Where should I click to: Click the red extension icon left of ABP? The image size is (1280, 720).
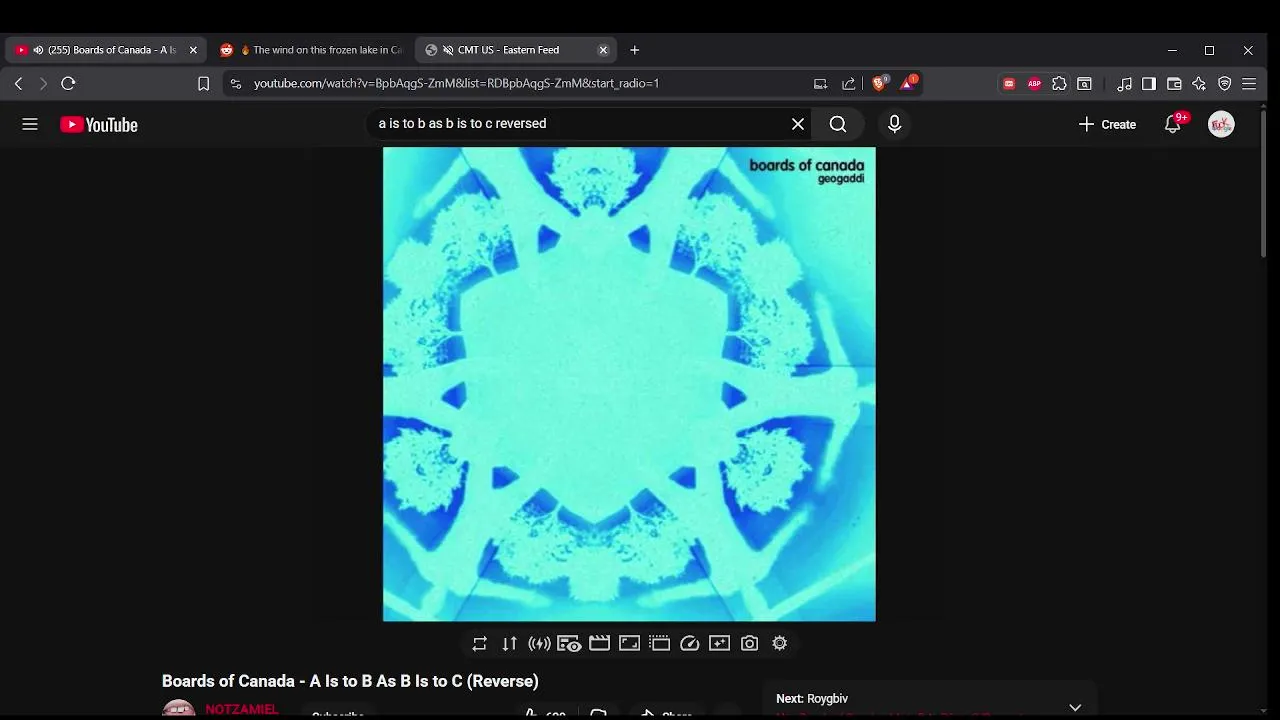coord(1009,84)
